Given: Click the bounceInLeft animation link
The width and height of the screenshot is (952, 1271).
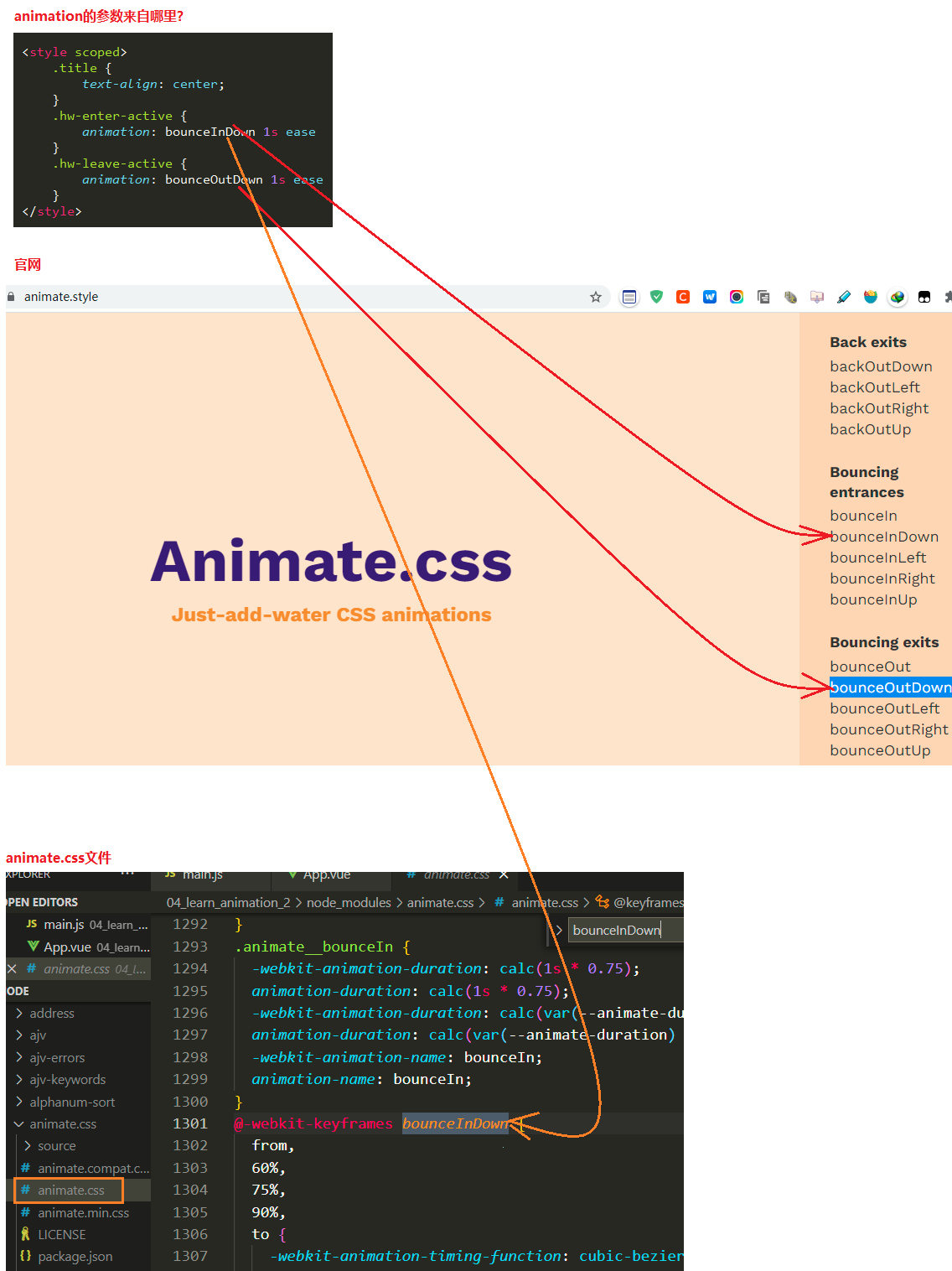Looking at the screenshot, I should click(x=878, y=558).
